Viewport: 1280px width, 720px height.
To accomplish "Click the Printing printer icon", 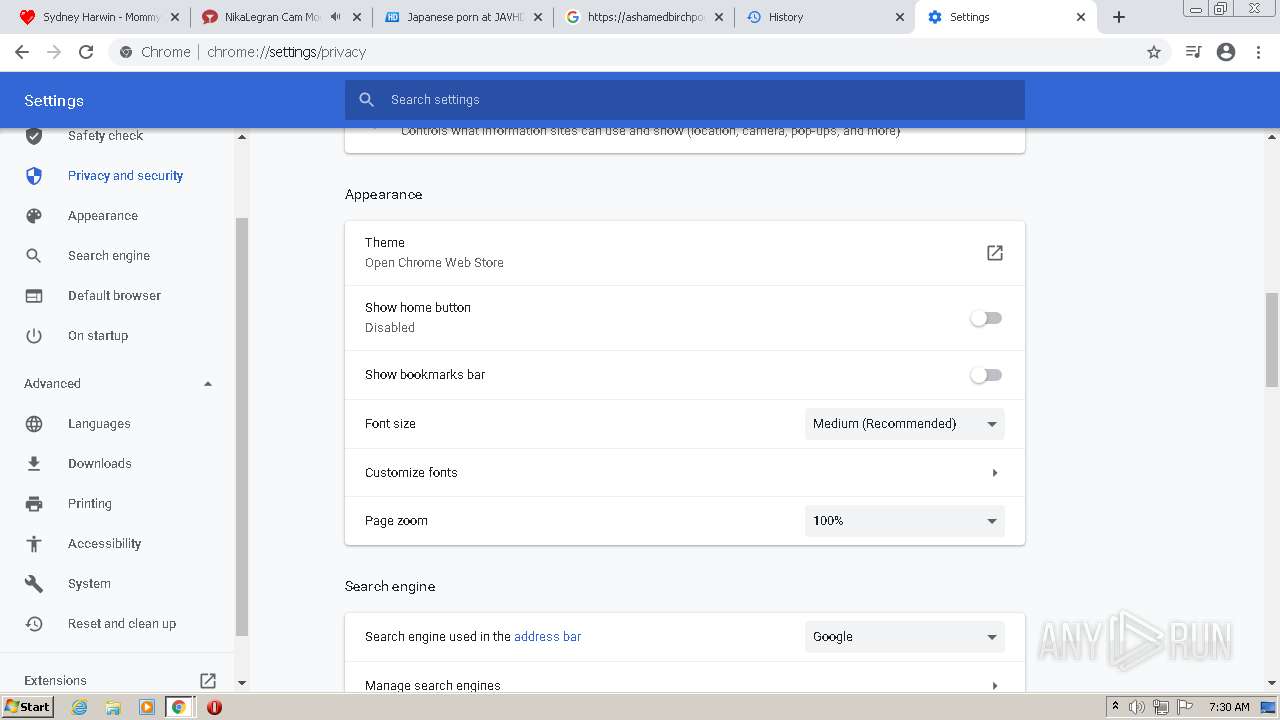I will pyautogui.click(x=34, y=504).
